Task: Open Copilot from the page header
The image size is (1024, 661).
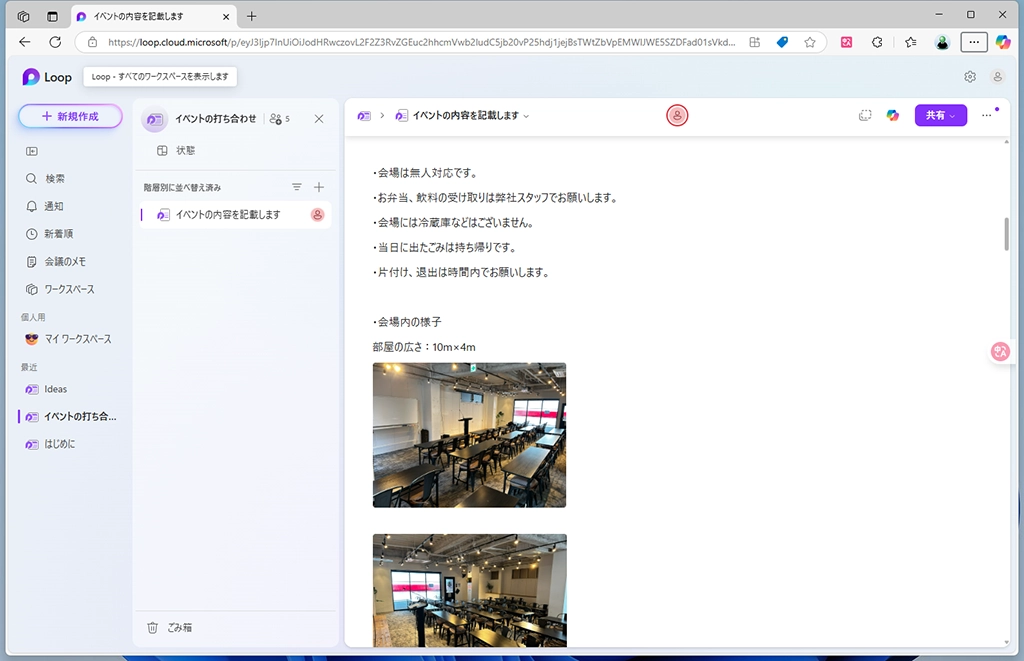Action: 893,116
